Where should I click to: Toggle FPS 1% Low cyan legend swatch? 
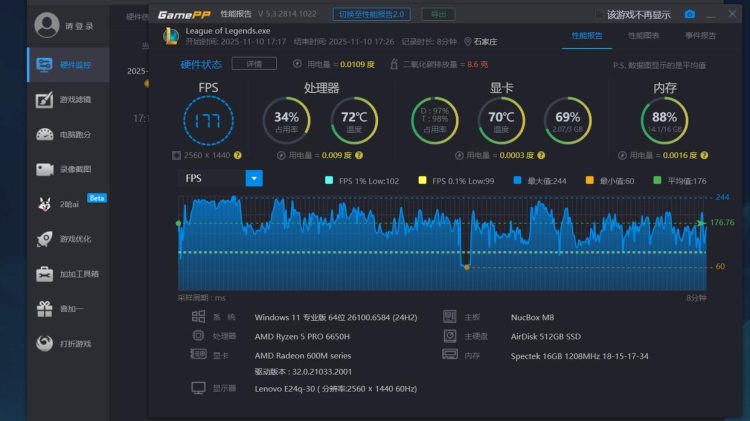tap(329, 180)
